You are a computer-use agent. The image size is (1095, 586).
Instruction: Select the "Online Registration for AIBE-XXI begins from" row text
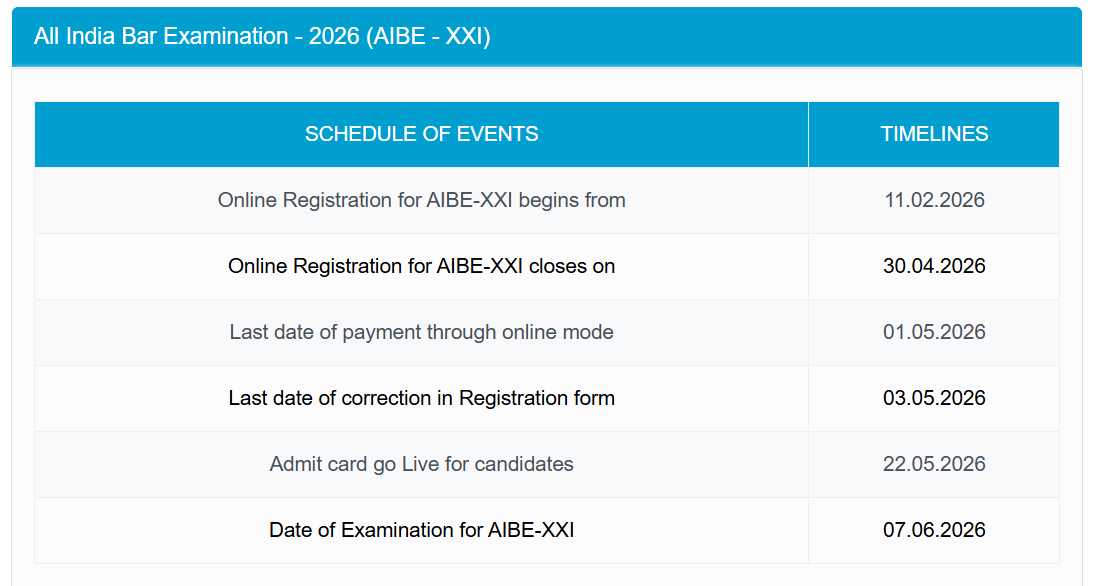coord(421,200)
